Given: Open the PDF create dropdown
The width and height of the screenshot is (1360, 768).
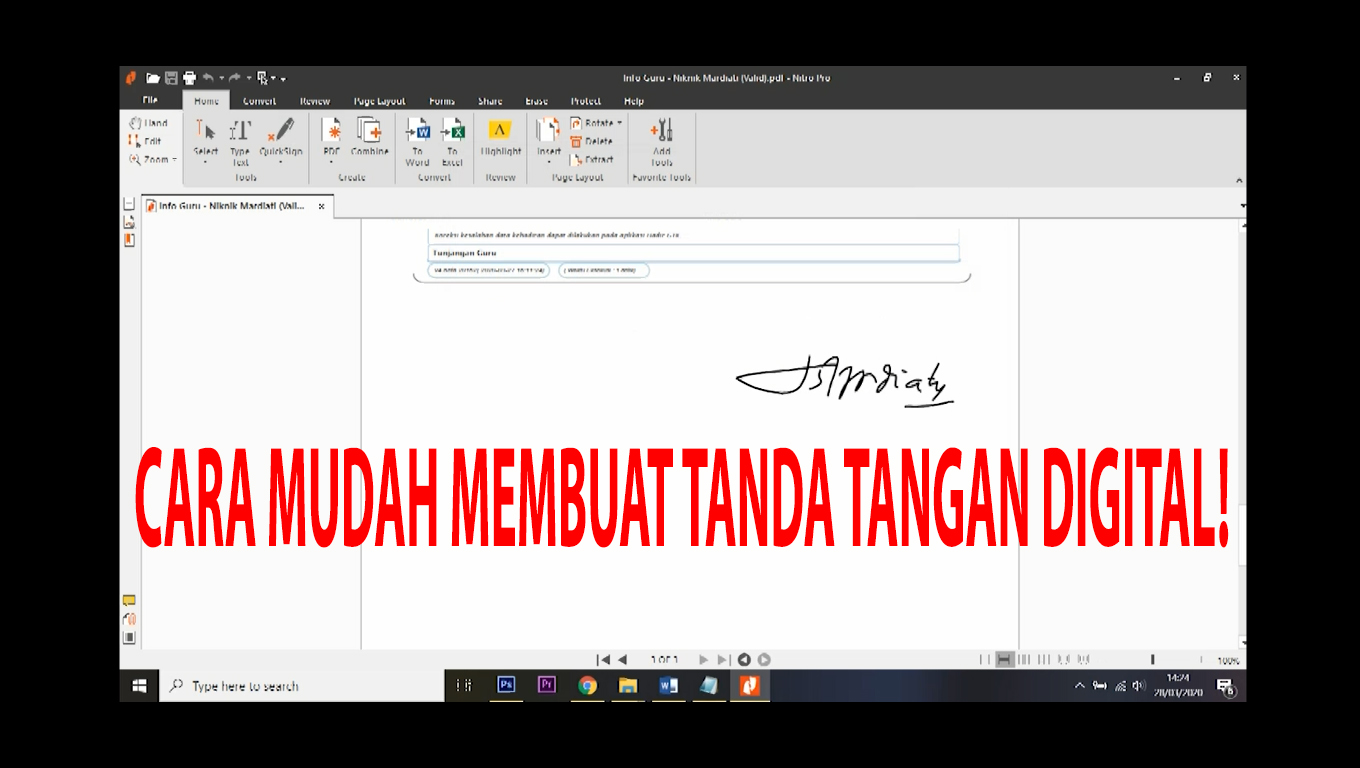Looking at the screenshot, I should pyautogui.click(x=331, y=161).
